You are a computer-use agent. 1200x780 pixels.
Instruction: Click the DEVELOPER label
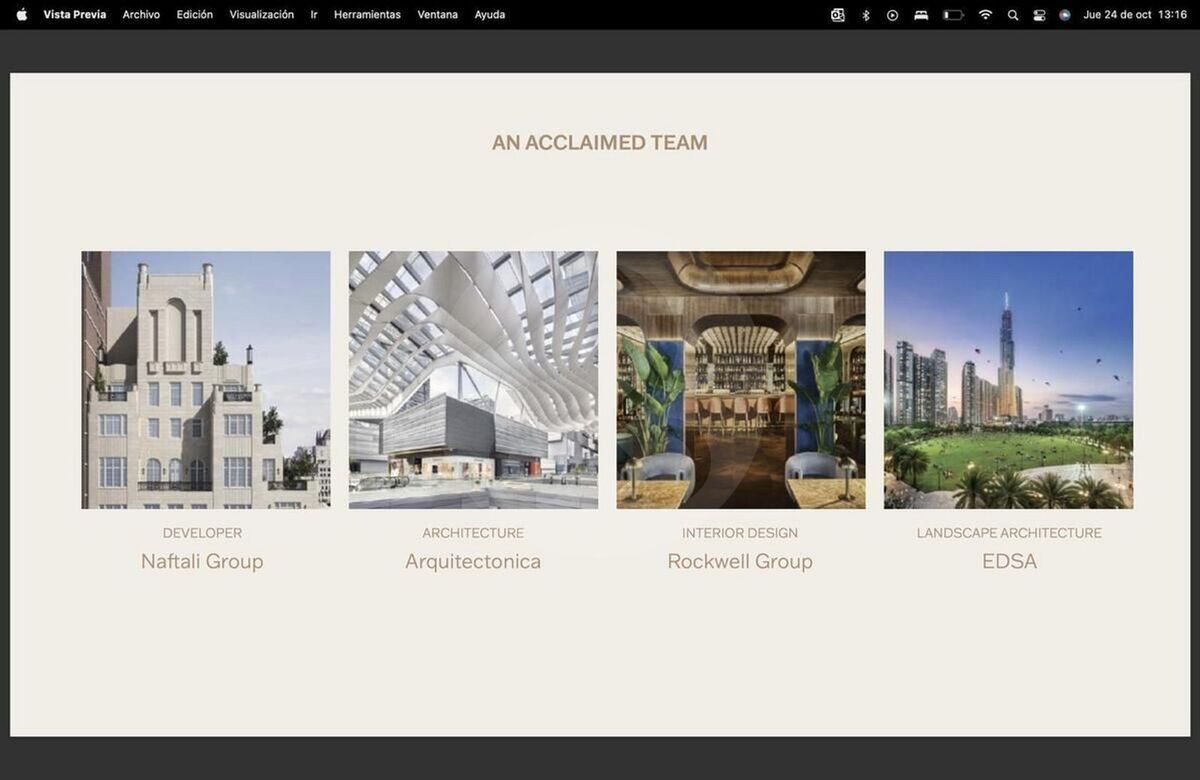point(202,533)
